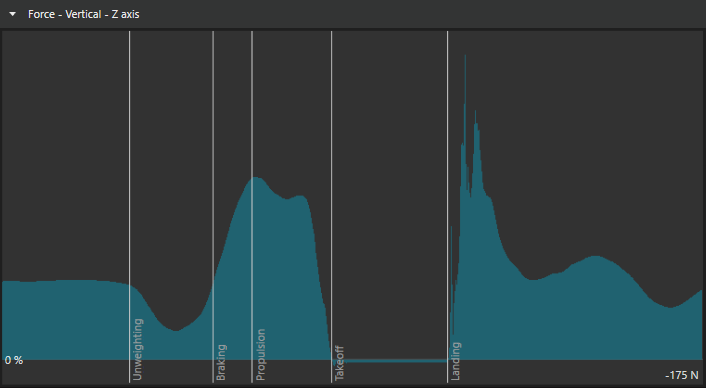
Task: Click the flat flight line after Takeoff
Action: click(x=390, y=361)
